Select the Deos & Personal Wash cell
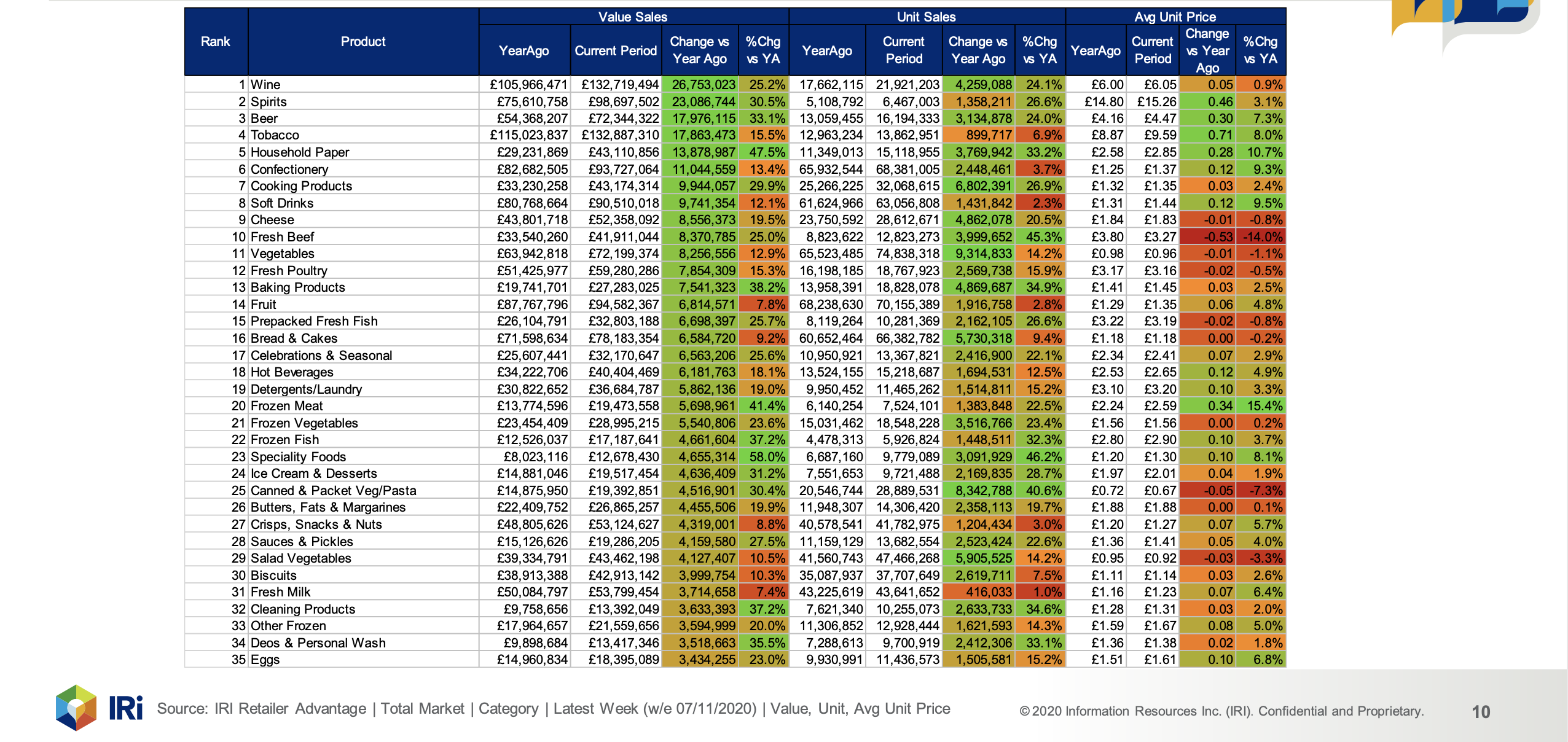This screenshot has height=742, width=1568. (x=363, y=643)
